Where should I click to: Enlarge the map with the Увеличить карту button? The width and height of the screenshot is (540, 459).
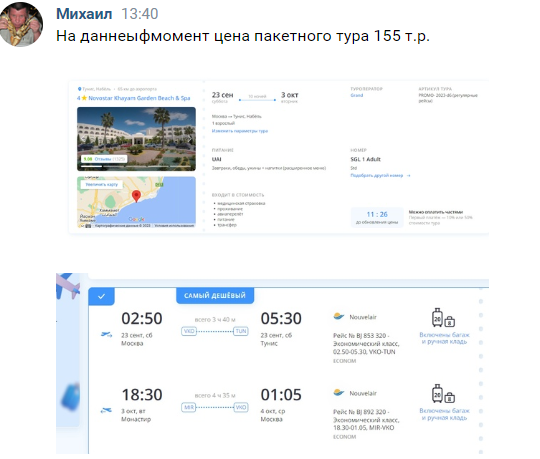[101, 185]
